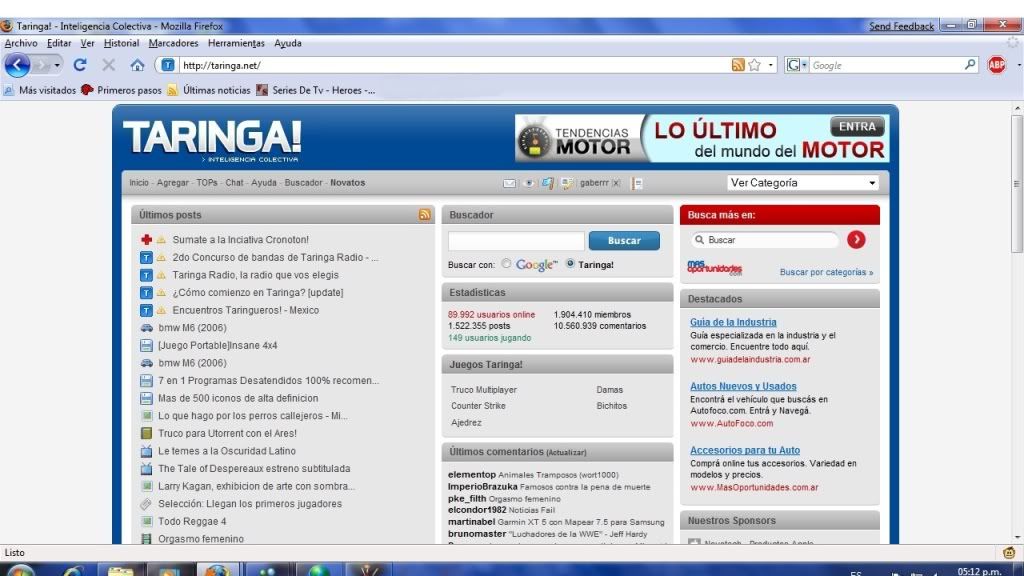The image size is (1024, 576).
Task: Open Buscar por categorías link
Action: (x=826, y=272)
